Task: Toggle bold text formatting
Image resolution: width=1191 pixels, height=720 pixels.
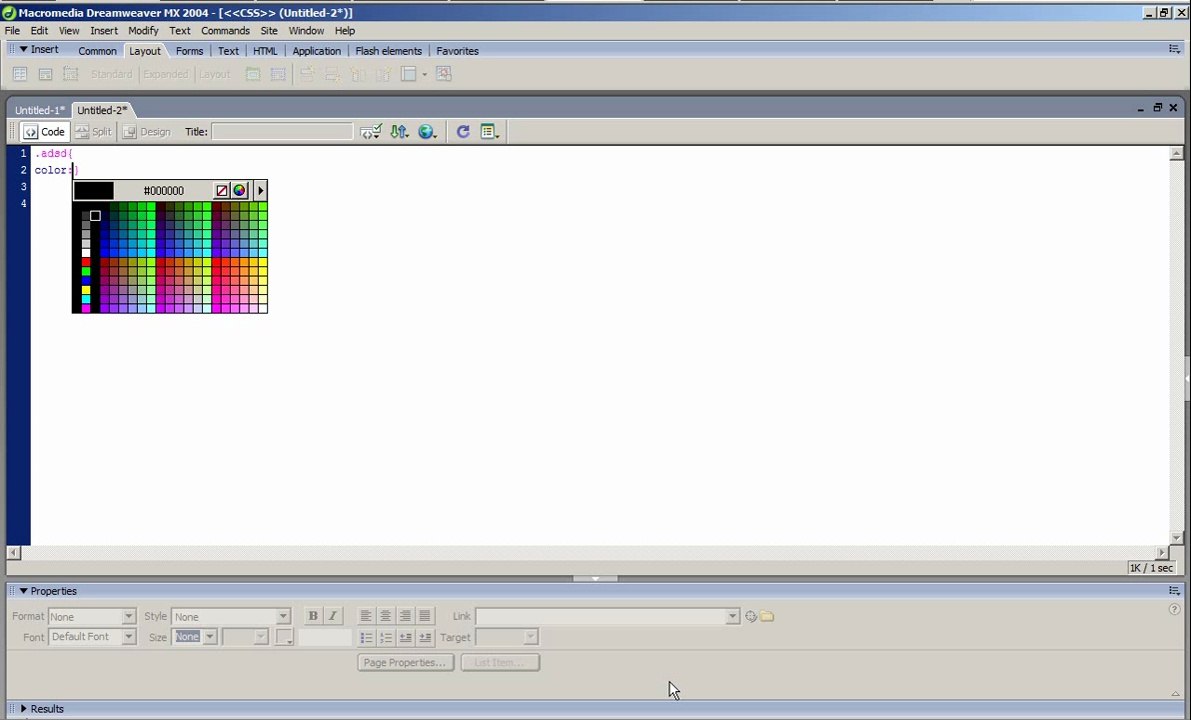Action: tap(312, 616)
